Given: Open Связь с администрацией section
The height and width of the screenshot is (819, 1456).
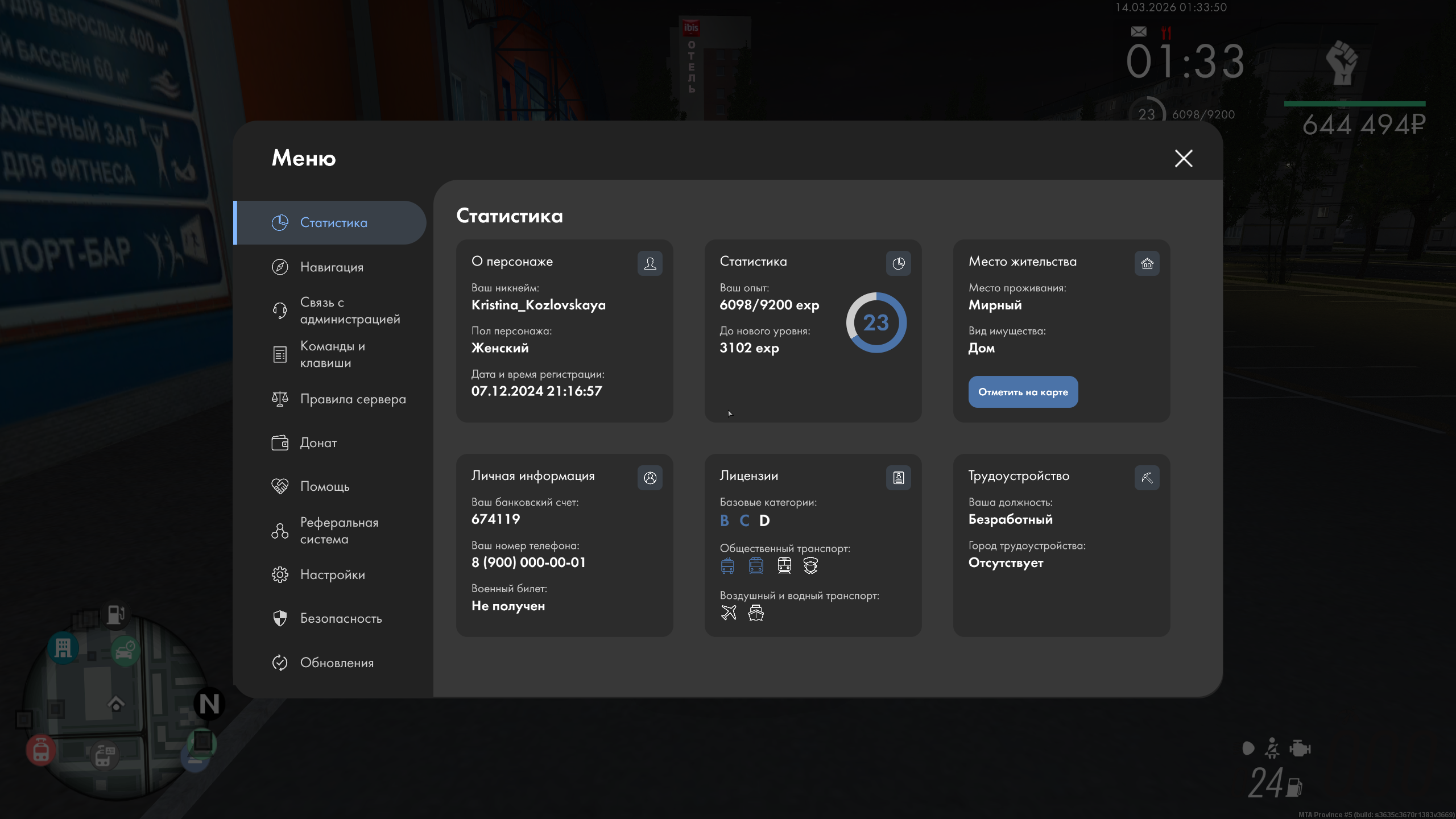Looking at the screenshot, I should pyautogui.click(x=349, y=311).
